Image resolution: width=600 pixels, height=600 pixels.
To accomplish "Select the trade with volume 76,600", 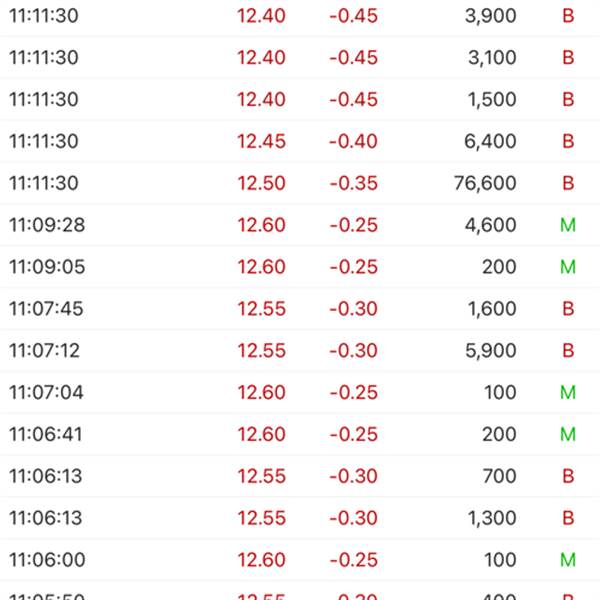I will (x=483, y=183).
